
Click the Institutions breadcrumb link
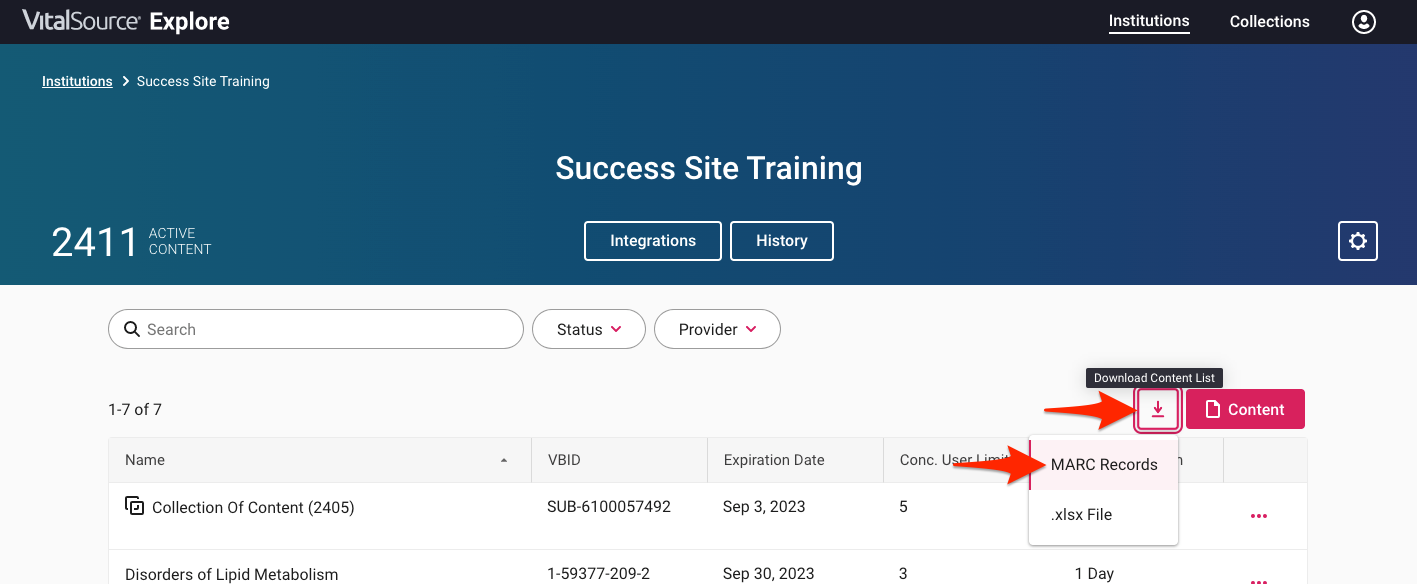pyautogui.click(x=77, y=81)
